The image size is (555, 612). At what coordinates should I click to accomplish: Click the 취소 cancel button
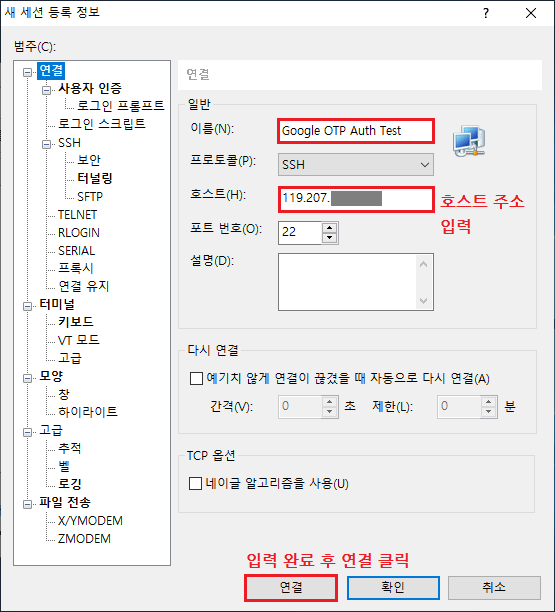(x=494, y=587)
